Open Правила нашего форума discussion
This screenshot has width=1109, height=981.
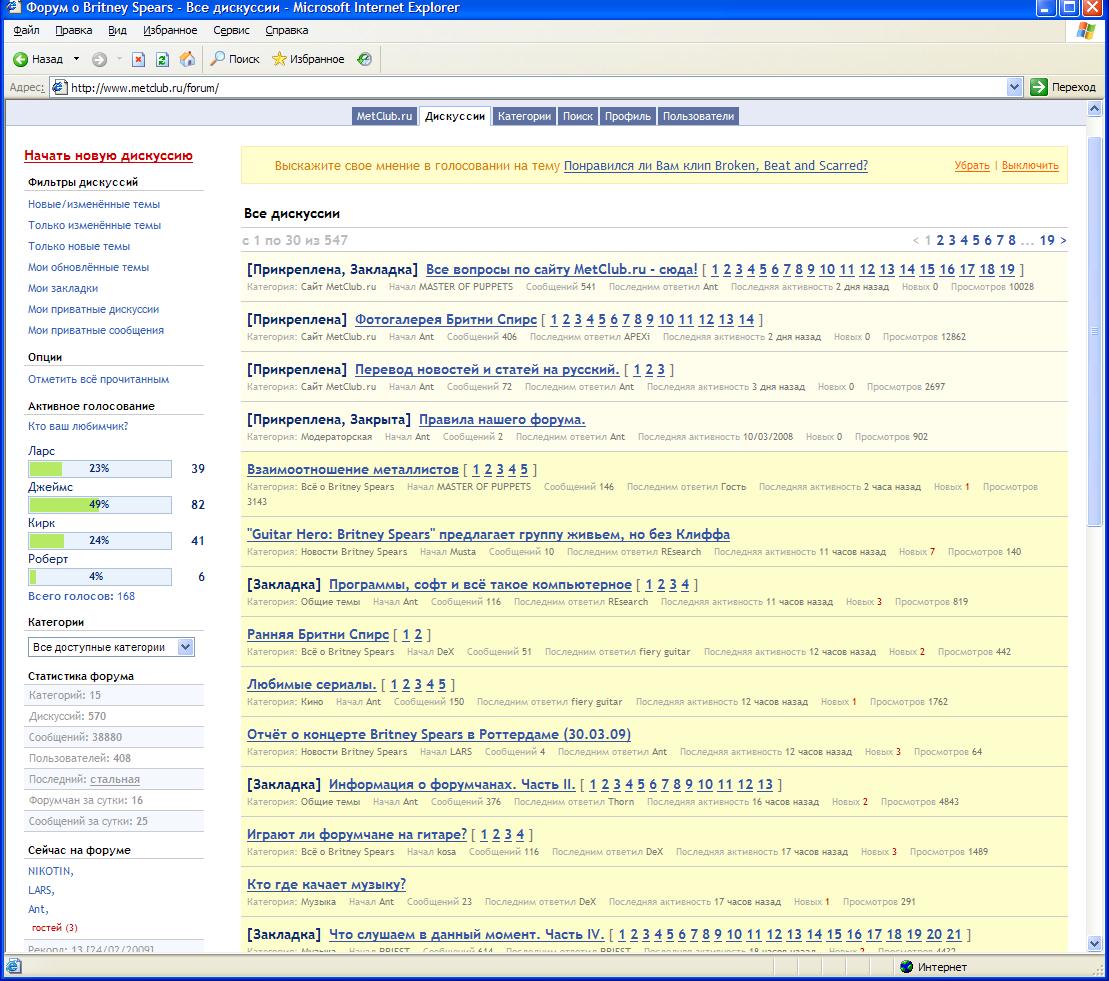(x=501, y=419)
